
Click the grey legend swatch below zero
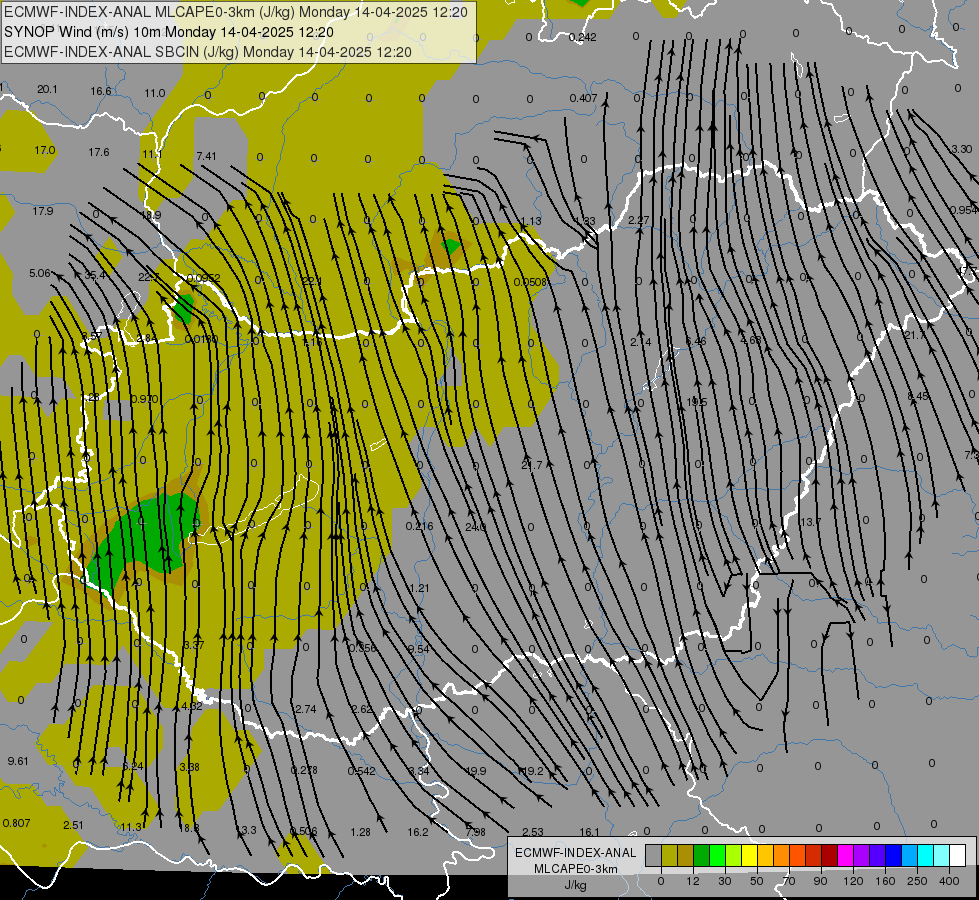tap(654, 855)
